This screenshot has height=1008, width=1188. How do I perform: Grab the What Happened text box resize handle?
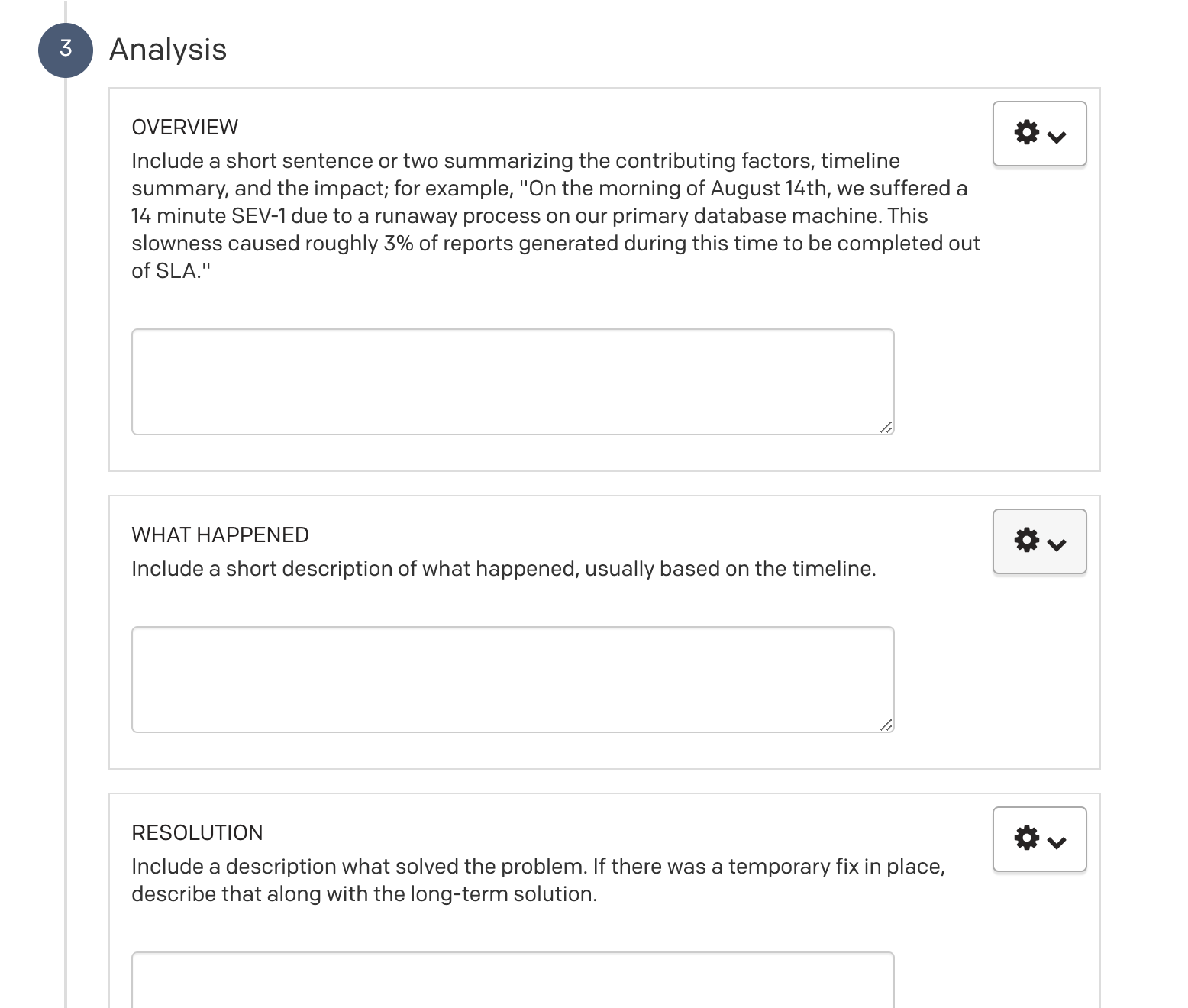coord(886,725)
